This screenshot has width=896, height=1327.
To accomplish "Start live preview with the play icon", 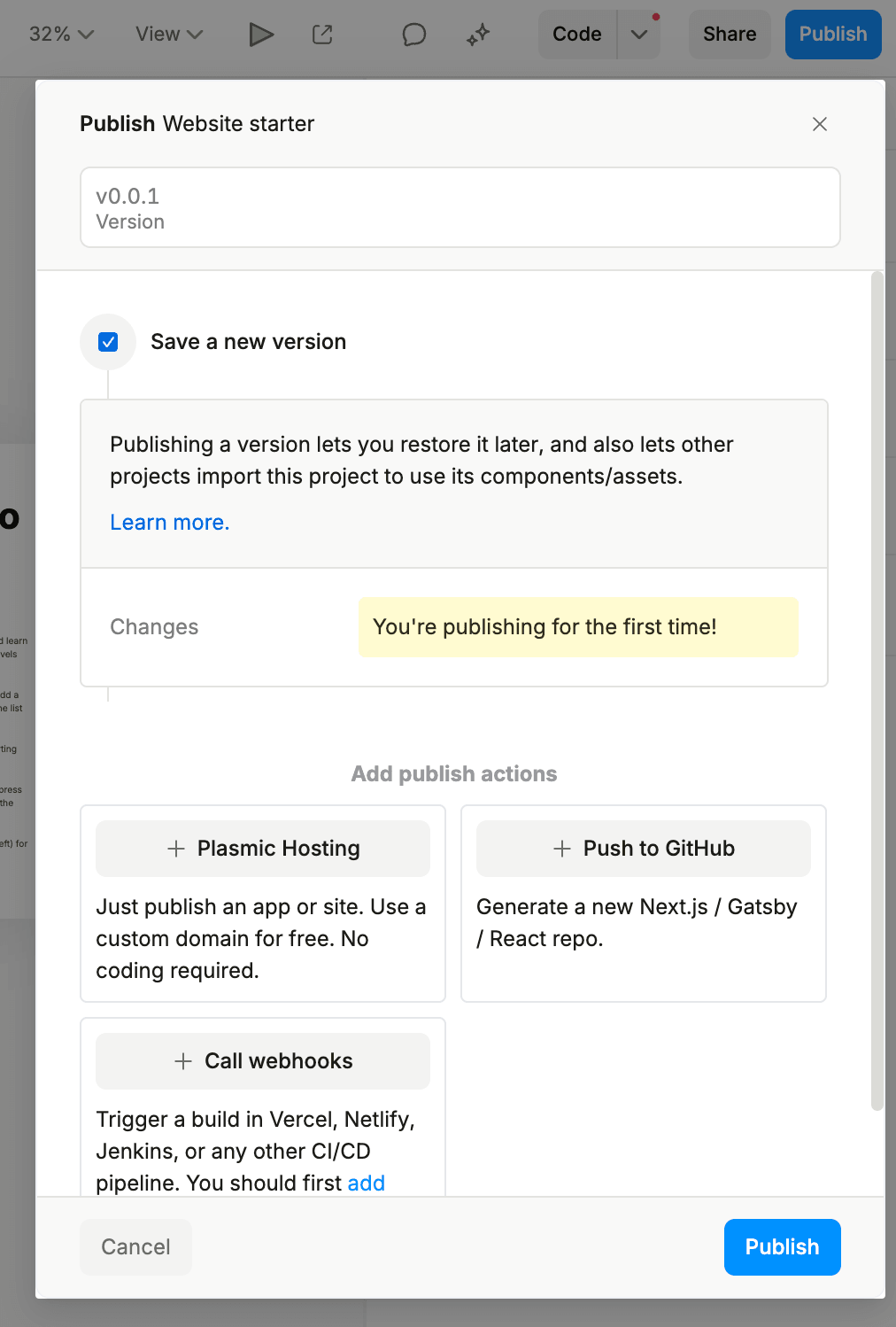I will [261, 35].
